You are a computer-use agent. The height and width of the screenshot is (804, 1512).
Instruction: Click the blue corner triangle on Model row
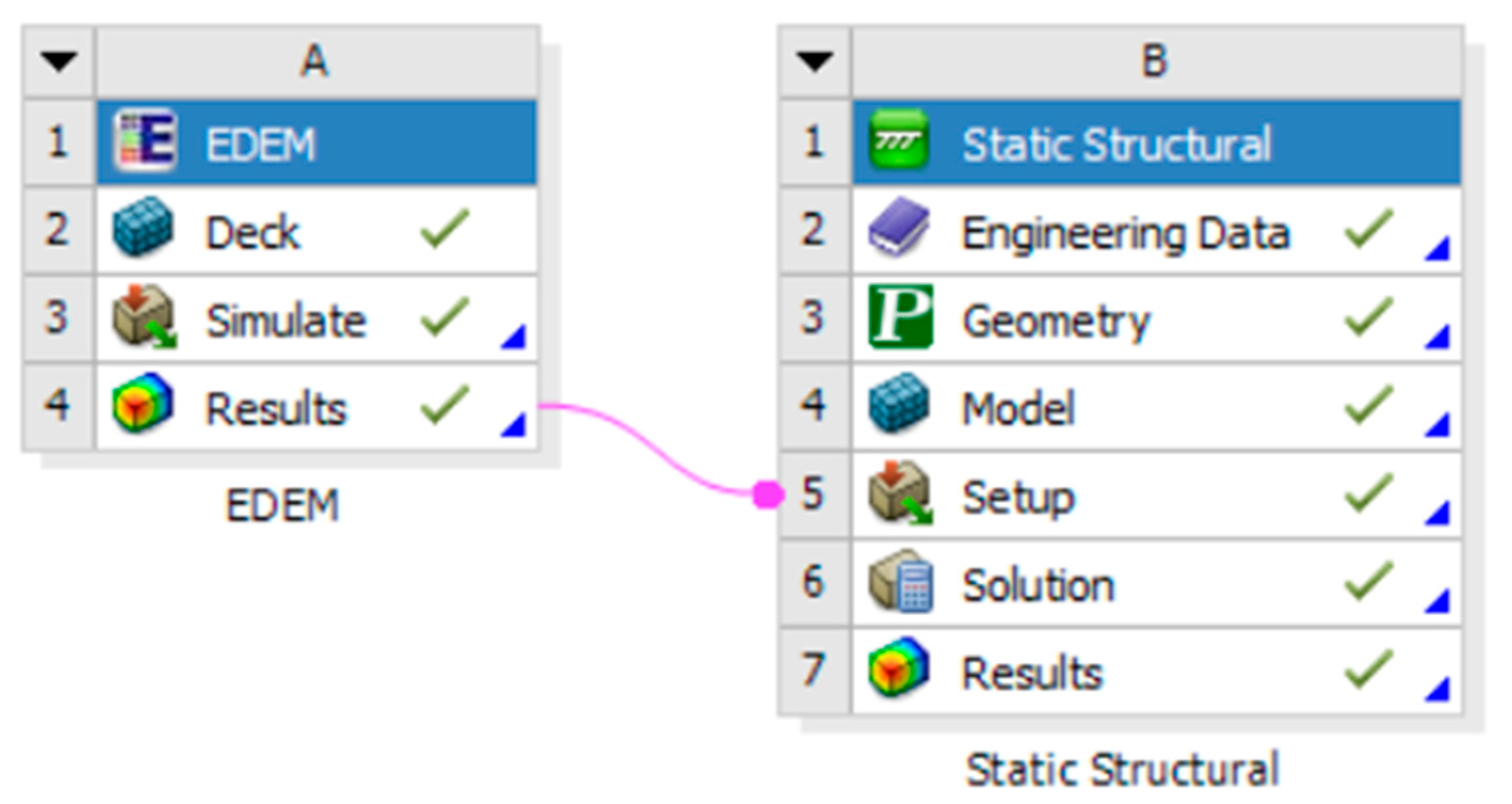point(1437,426)
